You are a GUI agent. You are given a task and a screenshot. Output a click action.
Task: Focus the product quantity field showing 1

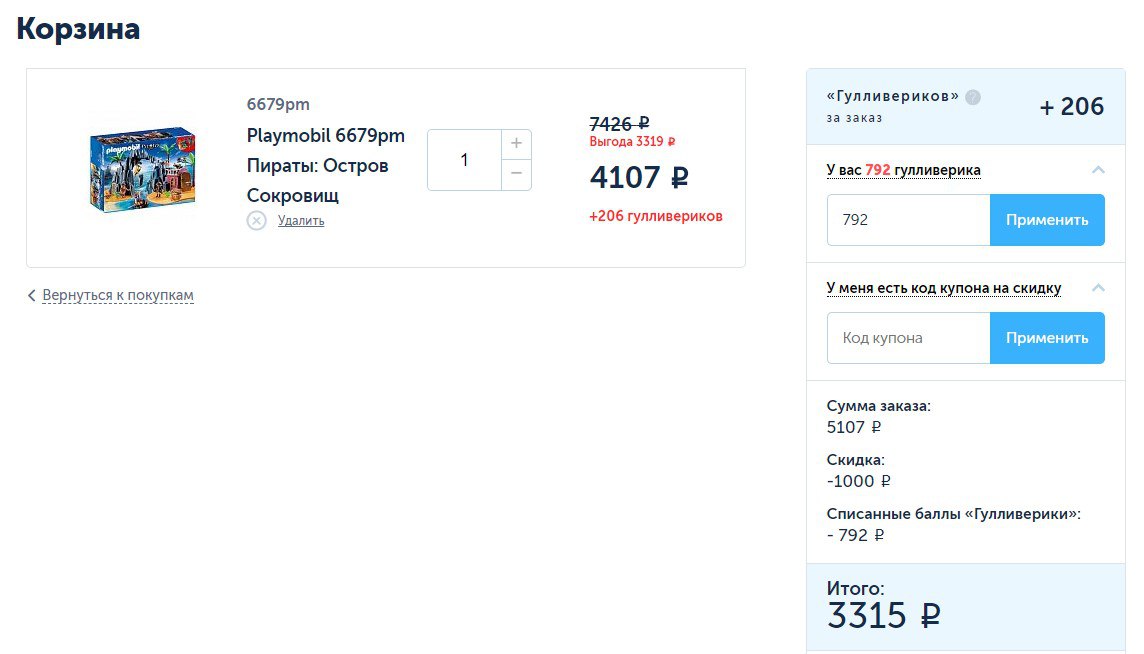point(464,160)
